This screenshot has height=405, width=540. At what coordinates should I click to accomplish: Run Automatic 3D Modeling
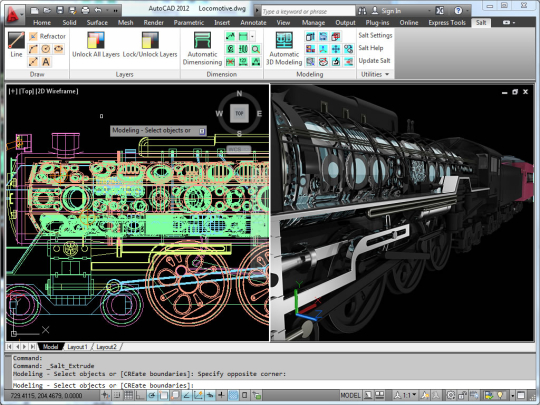(x=284, y=49)
